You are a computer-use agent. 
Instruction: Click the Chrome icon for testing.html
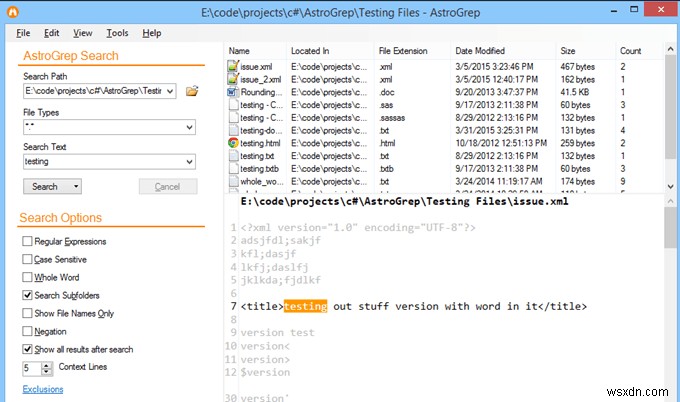(233, 143)
